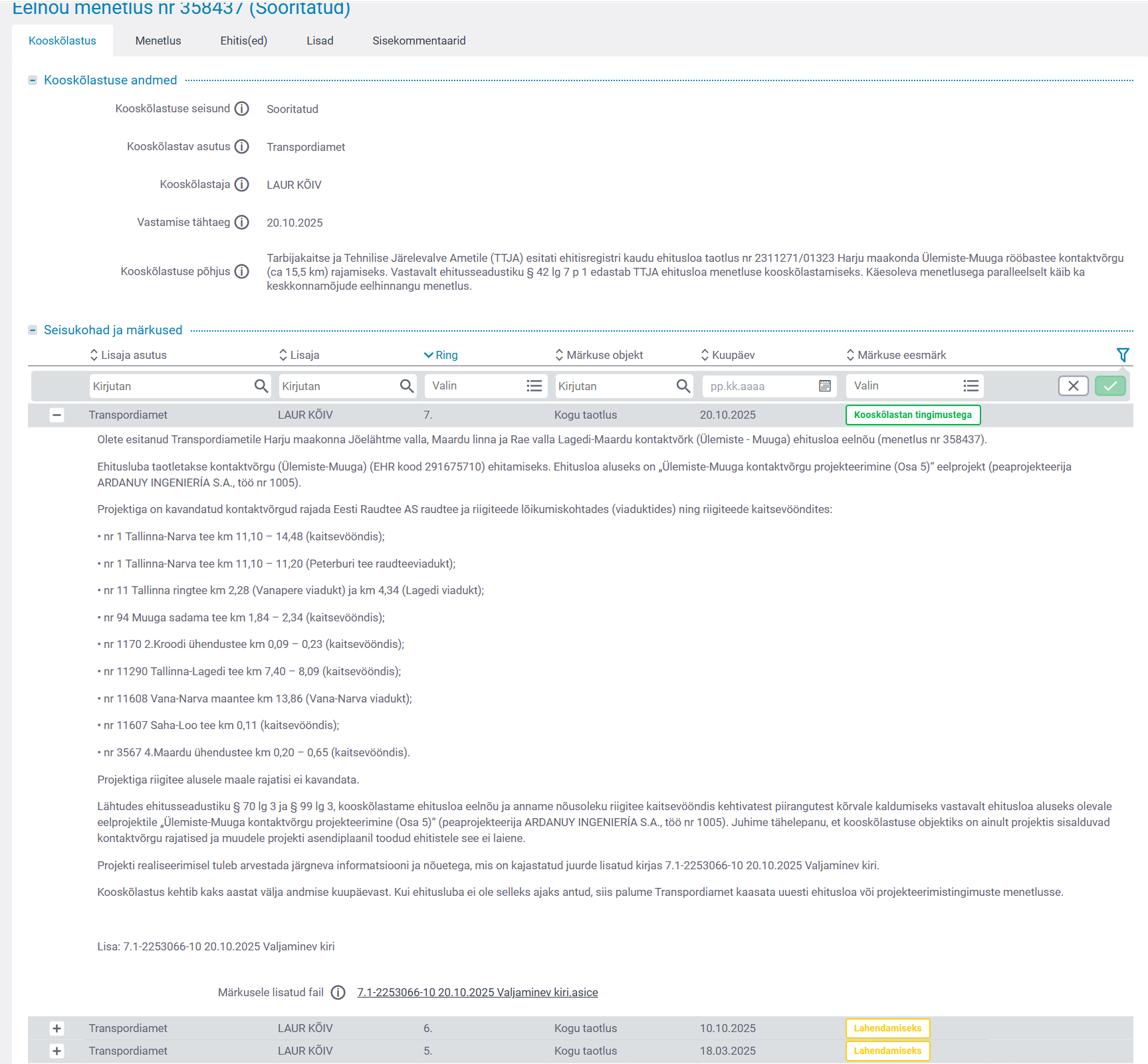Click search icon in Lisaja asutus filter
1148x1064 pixels.
pos(261,386)
